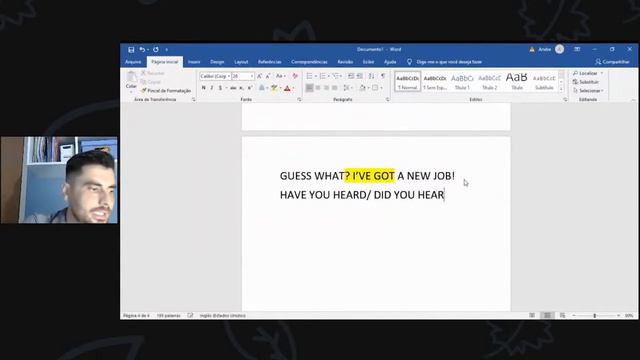This screenshot has width=640, height=360.
Task: Open the Selecionar dropdown
Action: tap(588, 91)
